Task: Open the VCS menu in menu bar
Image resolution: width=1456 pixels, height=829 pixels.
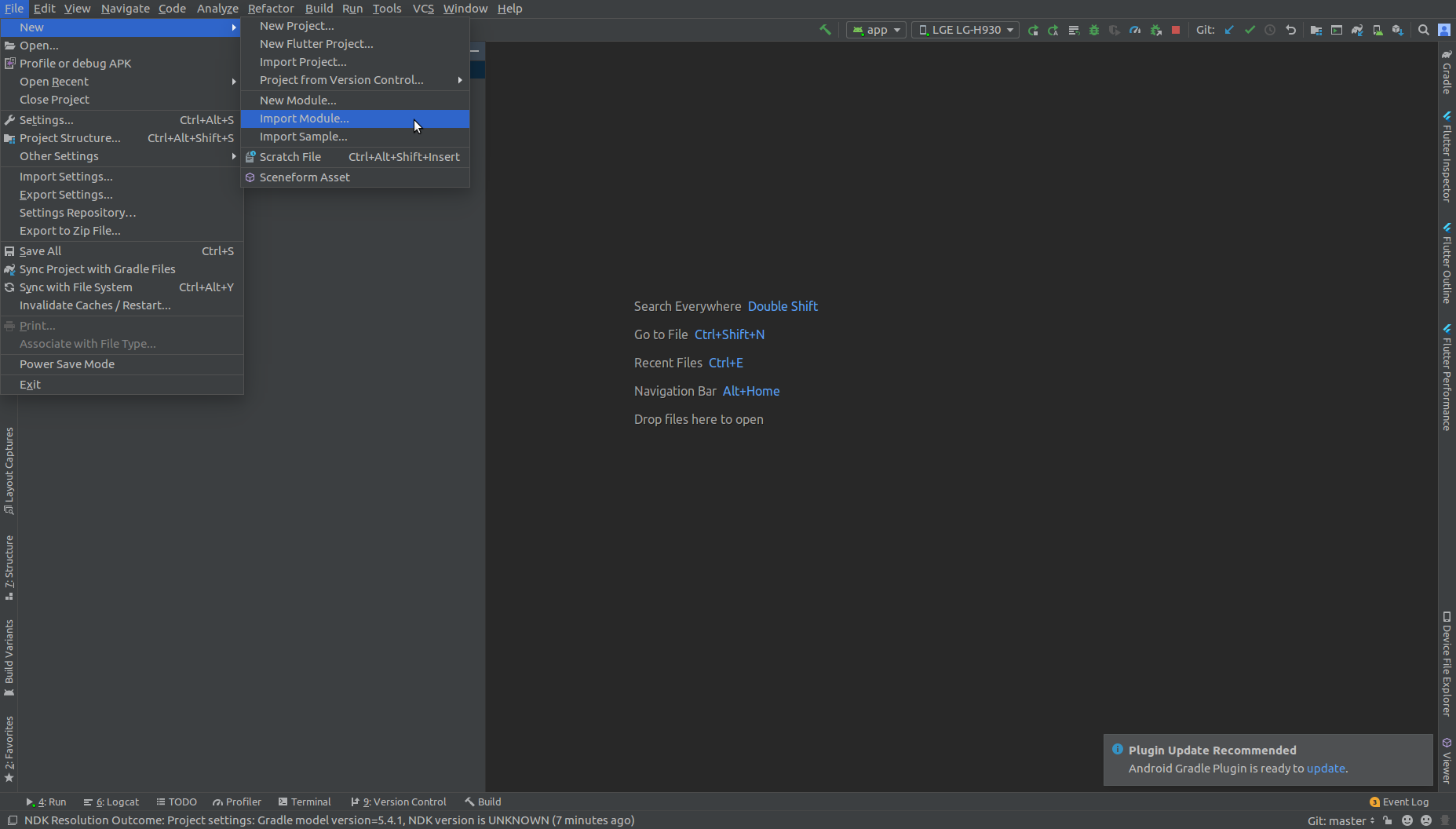Action: pos(423,9)
